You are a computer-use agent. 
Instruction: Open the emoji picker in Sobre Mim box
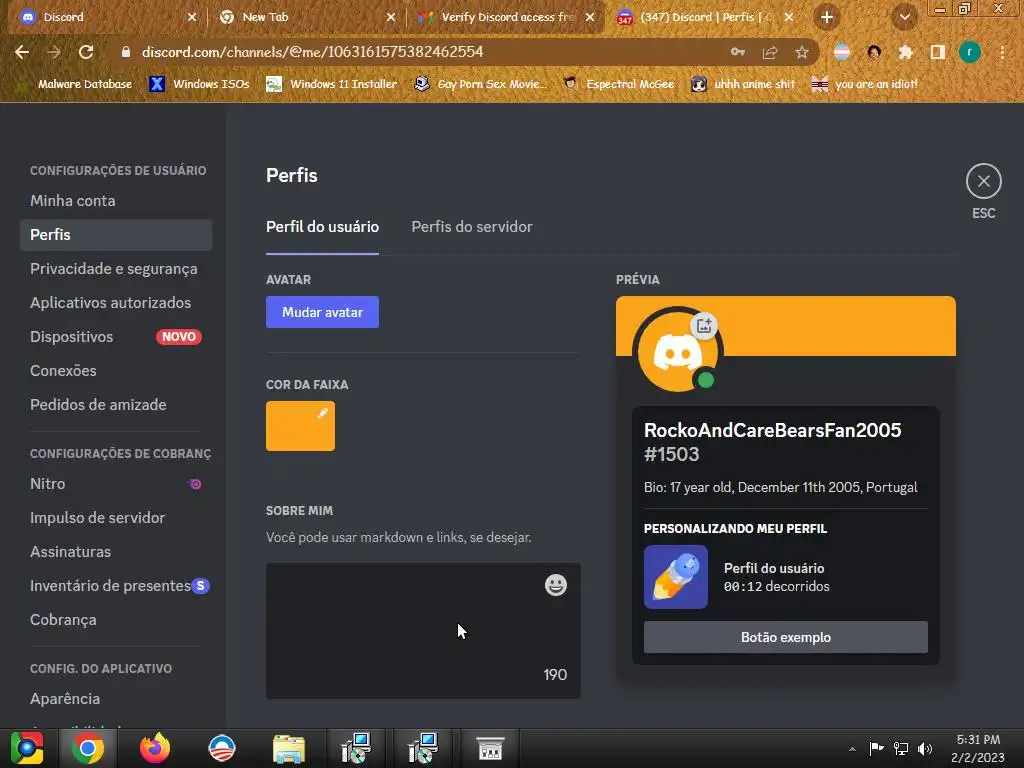point(556,585)
